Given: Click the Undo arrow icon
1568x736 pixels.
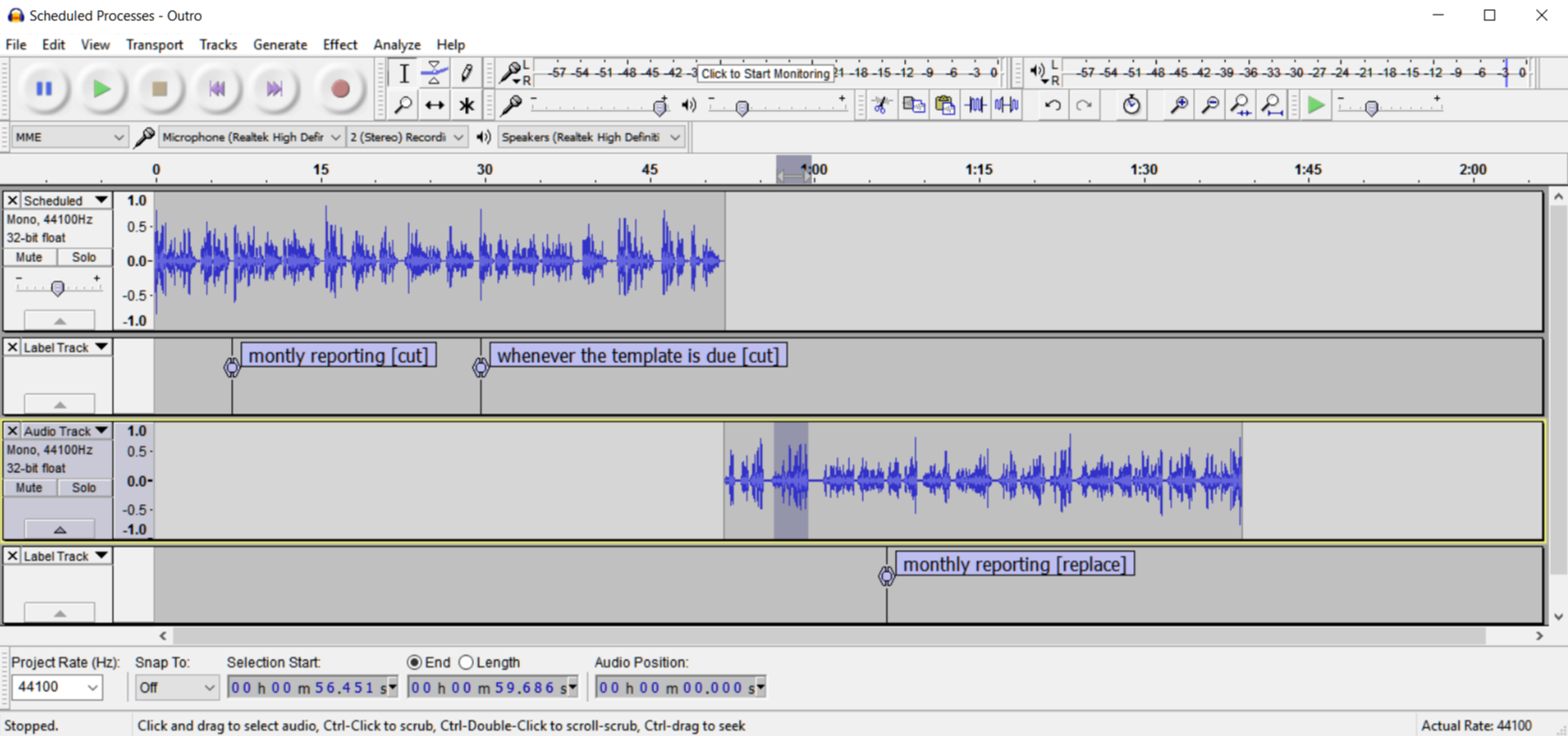Looking at the screenshot, I should tap(1053, 105).
